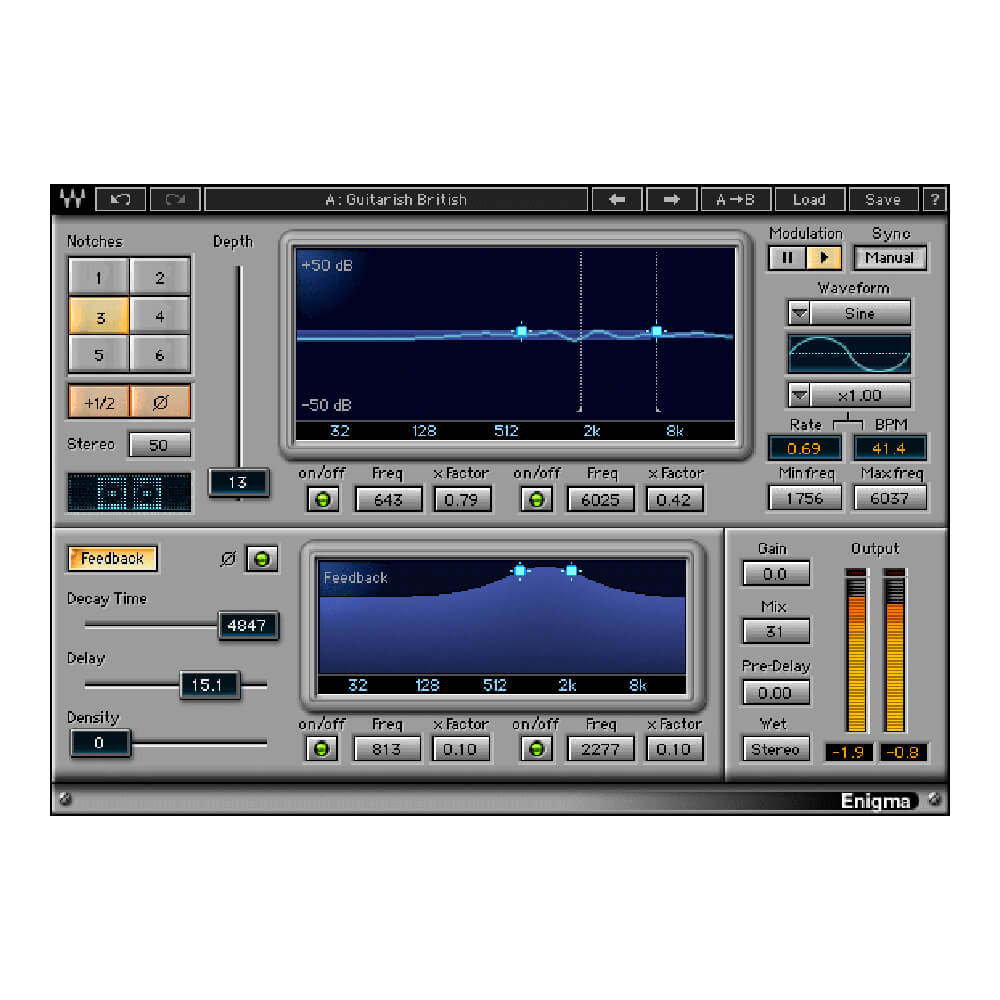Click the Mix value field 31
The width and height of the screenshot is (1000, 1000).
click(776, 631)
